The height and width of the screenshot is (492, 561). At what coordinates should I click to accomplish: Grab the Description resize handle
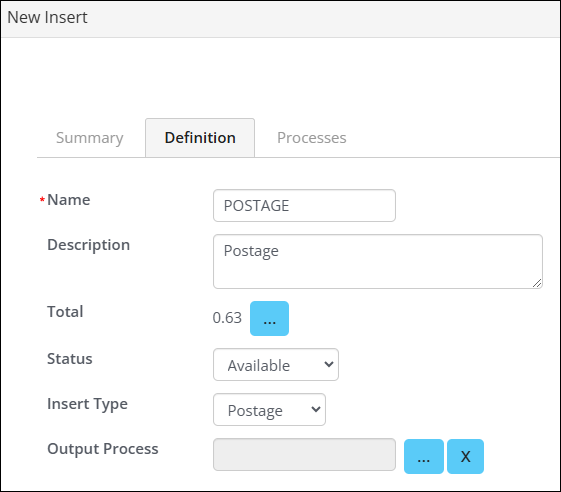[x=537, y=283]
